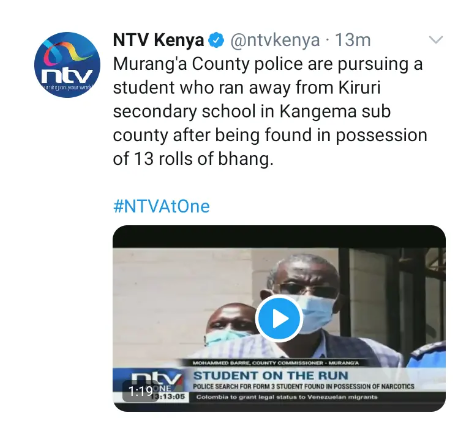The image size is (476, 433).
Task: Click the Colombia news ticker in video
Action: [x=287, y=397]
